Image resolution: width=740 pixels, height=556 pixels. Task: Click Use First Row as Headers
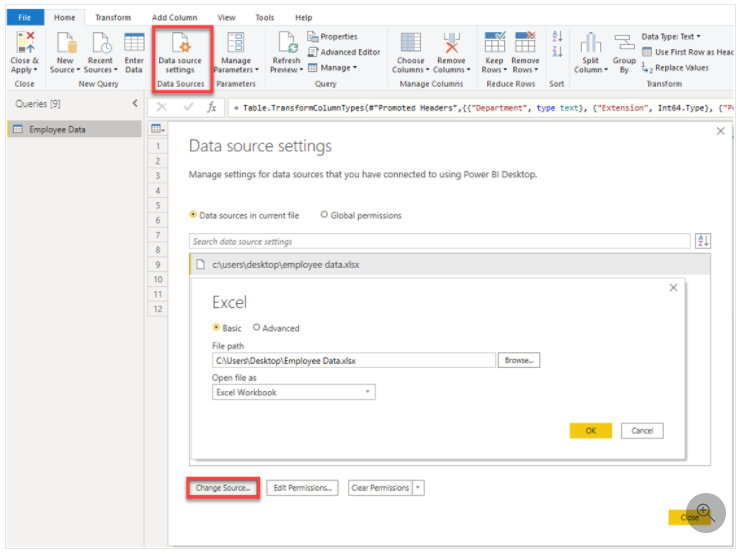(688, 52)
